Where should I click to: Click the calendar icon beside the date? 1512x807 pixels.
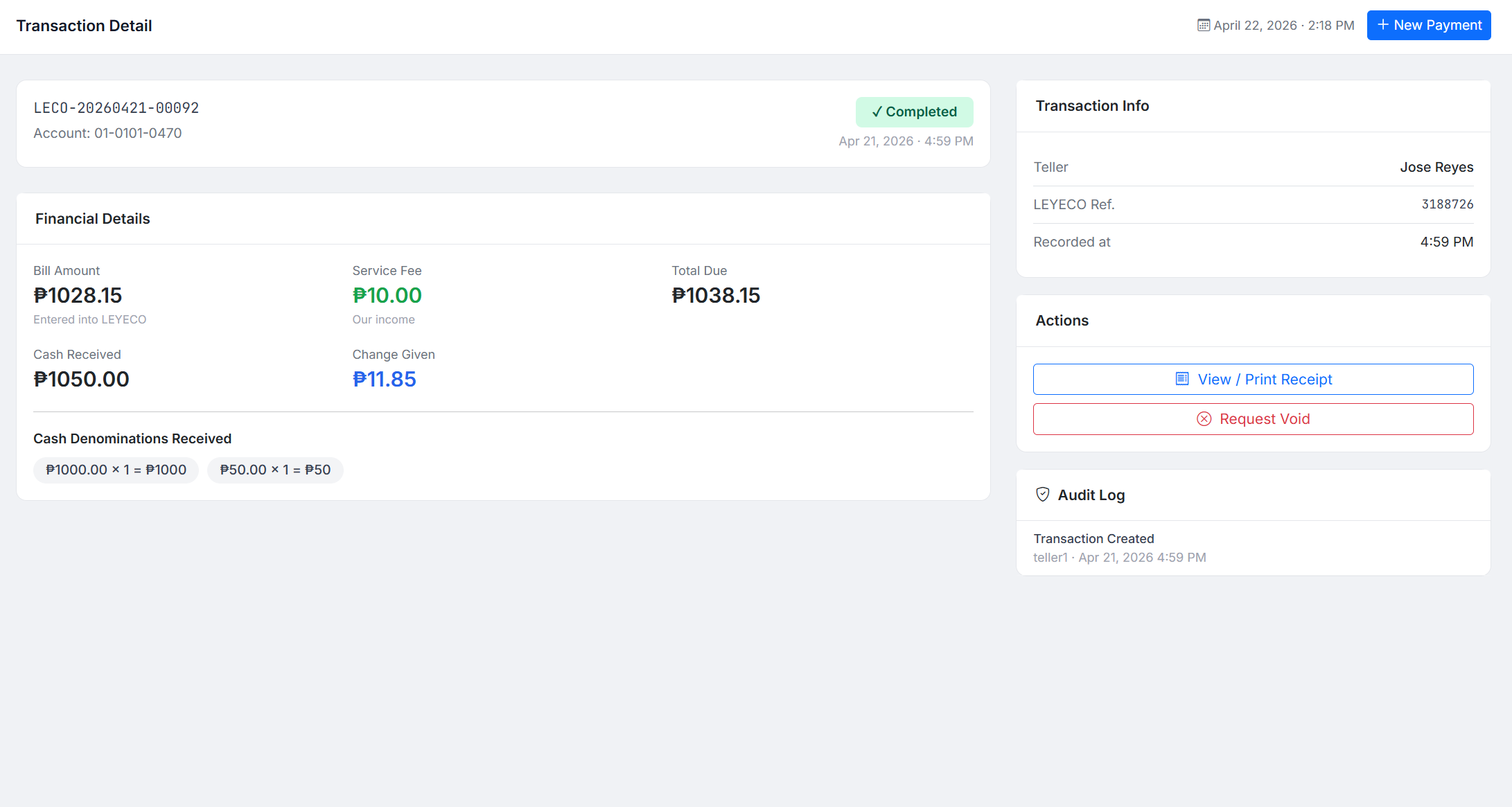pyautogui.click(x=1203, y=25)
